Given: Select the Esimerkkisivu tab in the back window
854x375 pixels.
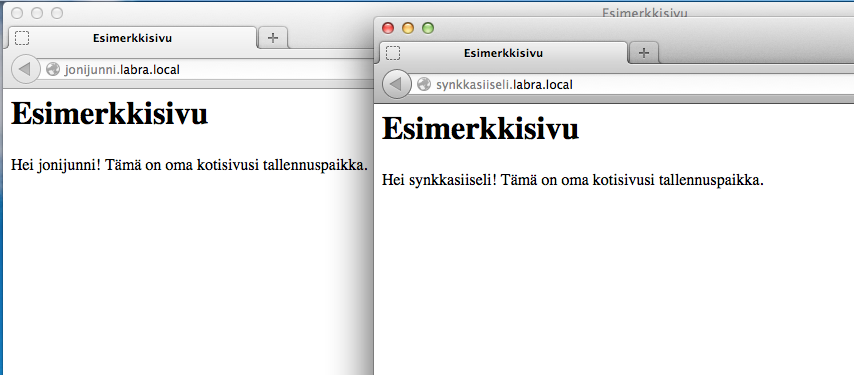Looking at the screenshot, I should tap(132, 38).
